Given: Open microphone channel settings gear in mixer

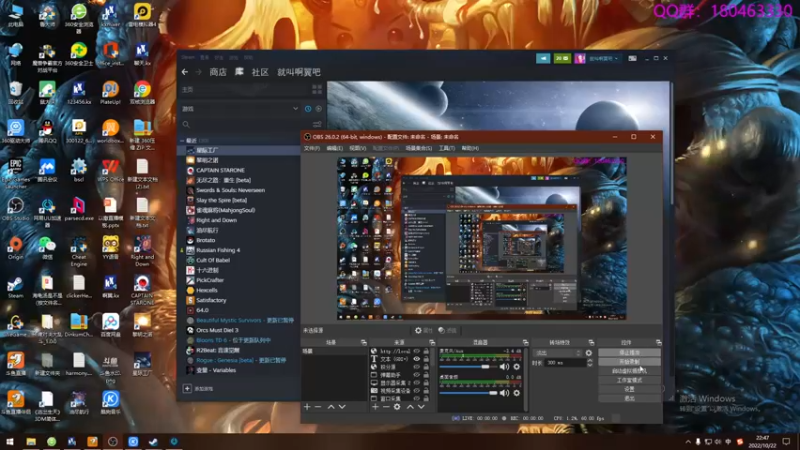Looking at the screenshot, I should coord(516,367).
